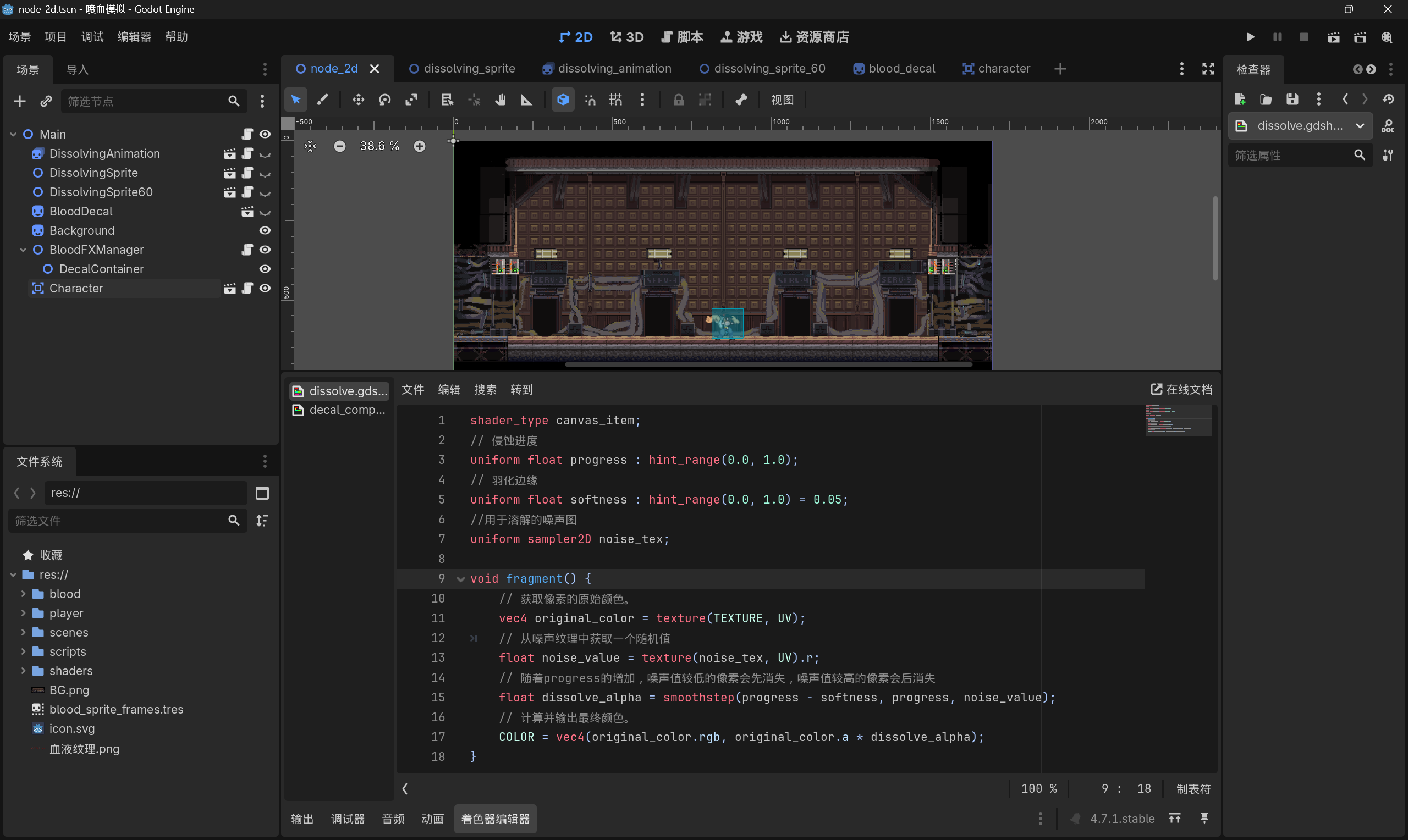
Task: Expand the blood folder
Action: pyautogui.click(x=23, y=594)
